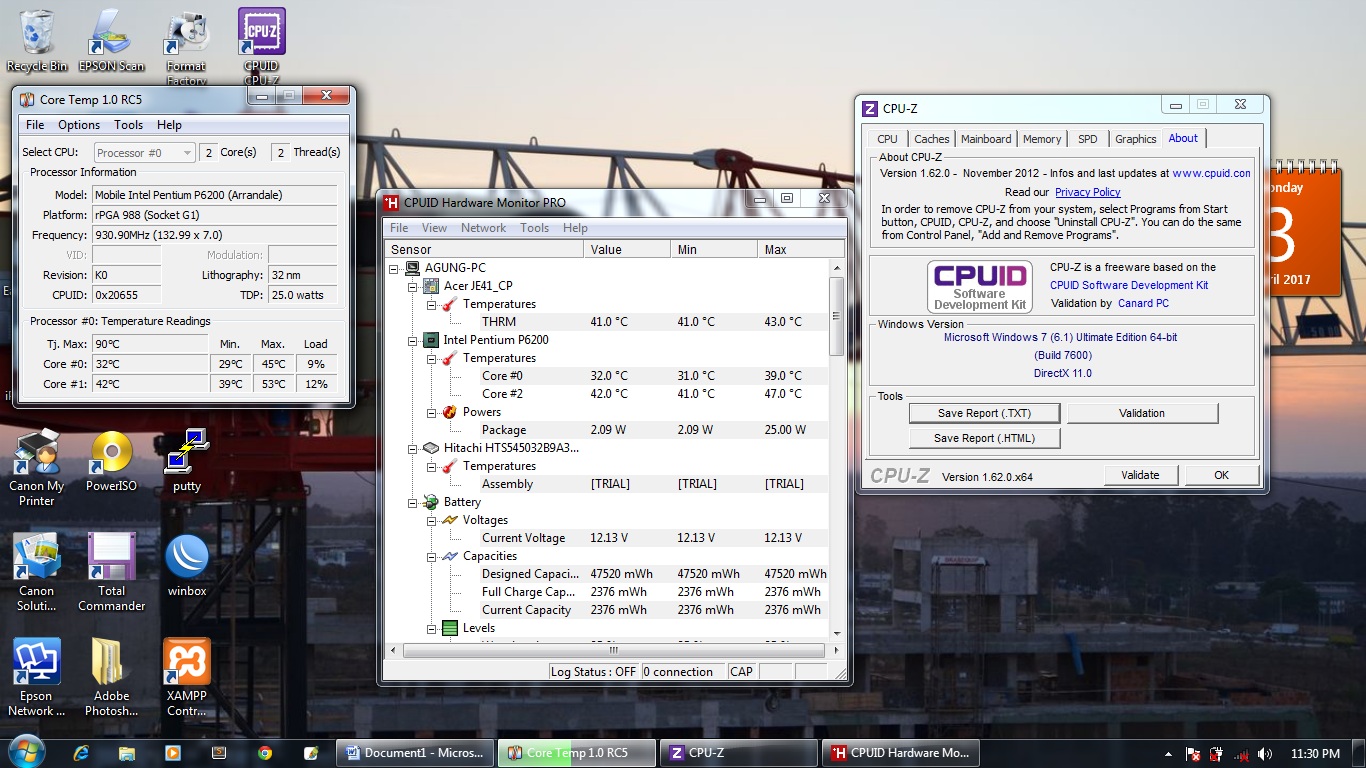Collapse the Hitachi HTS545032B9A3 node

point(413,448)
